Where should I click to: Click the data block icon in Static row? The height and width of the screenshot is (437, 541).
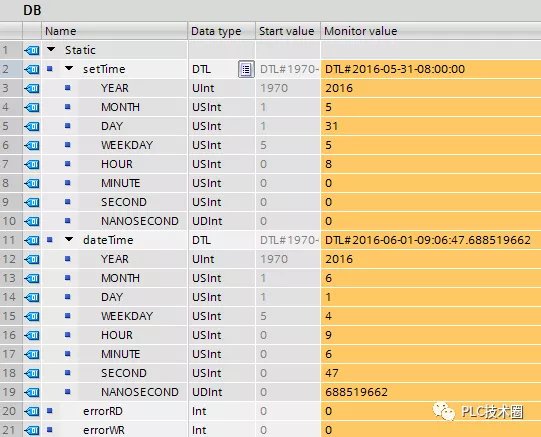click(32, 50)
